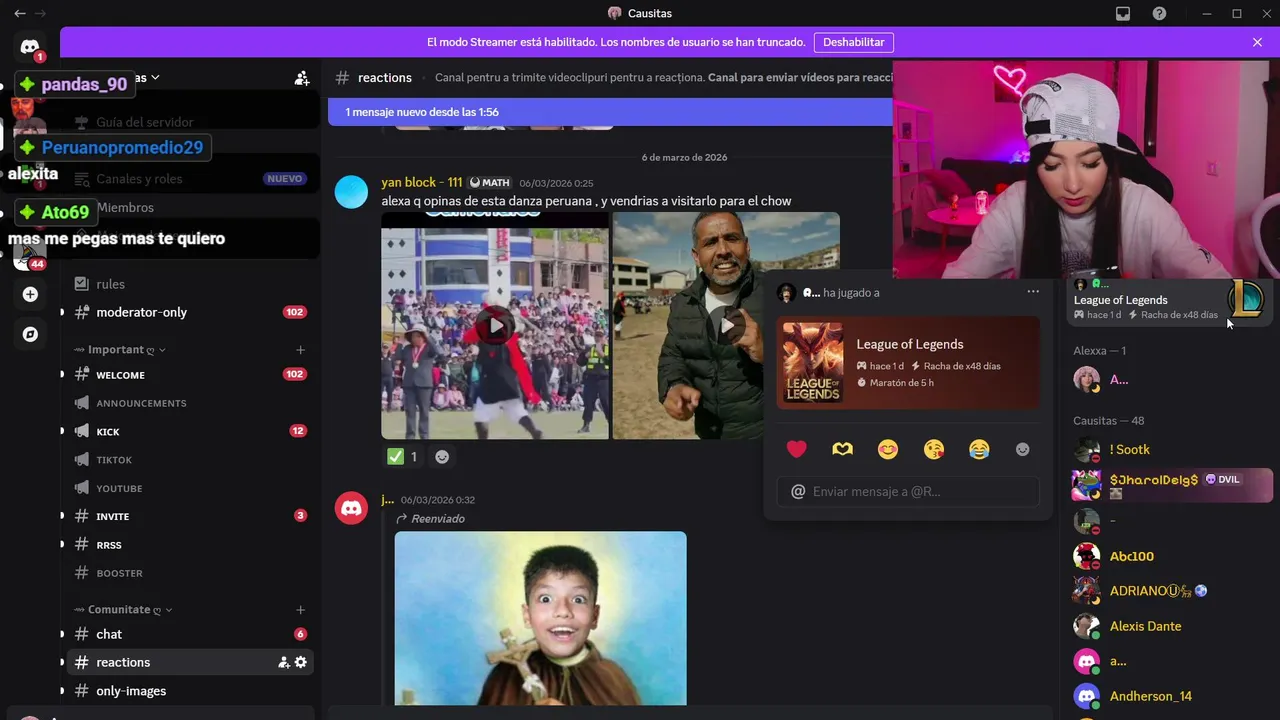Click the invite members icon in server header
The image size is (1280, 720).
[301, 77]
